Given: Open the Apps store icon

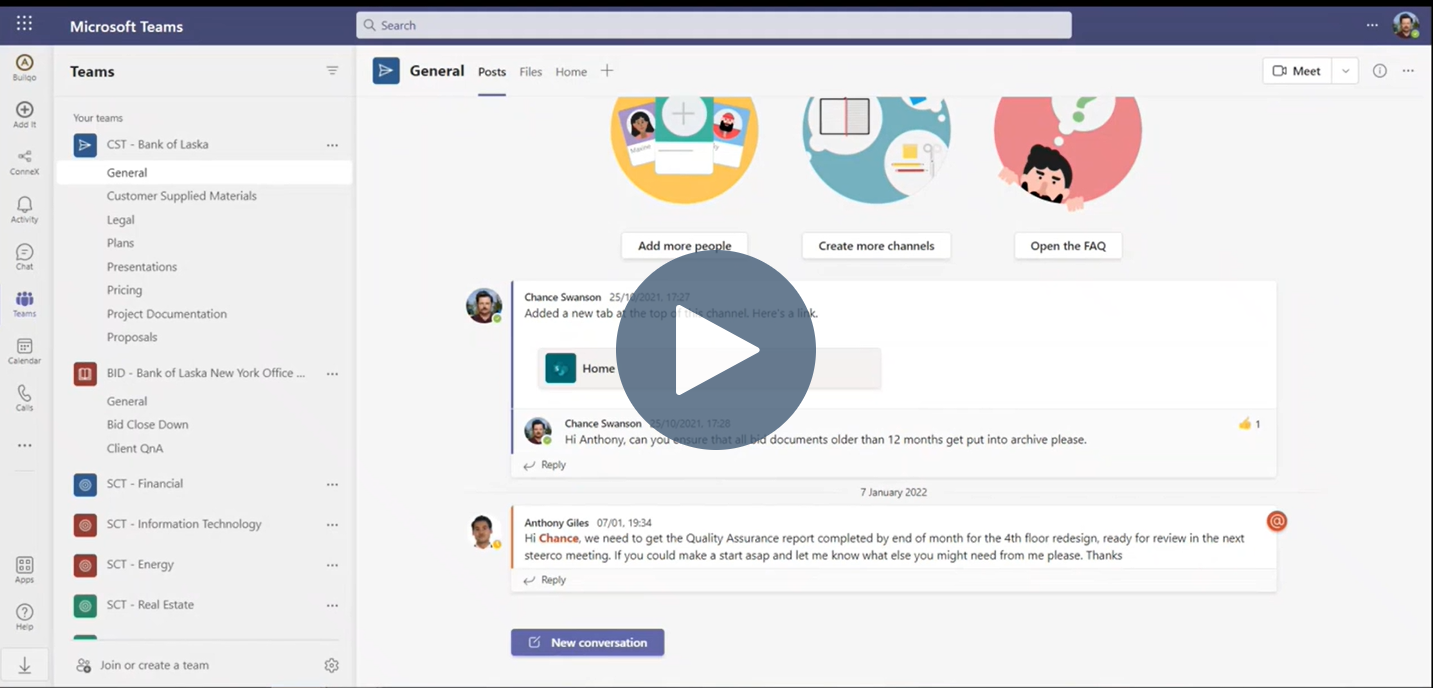Looking at the screenshot, I should [25, 569].
